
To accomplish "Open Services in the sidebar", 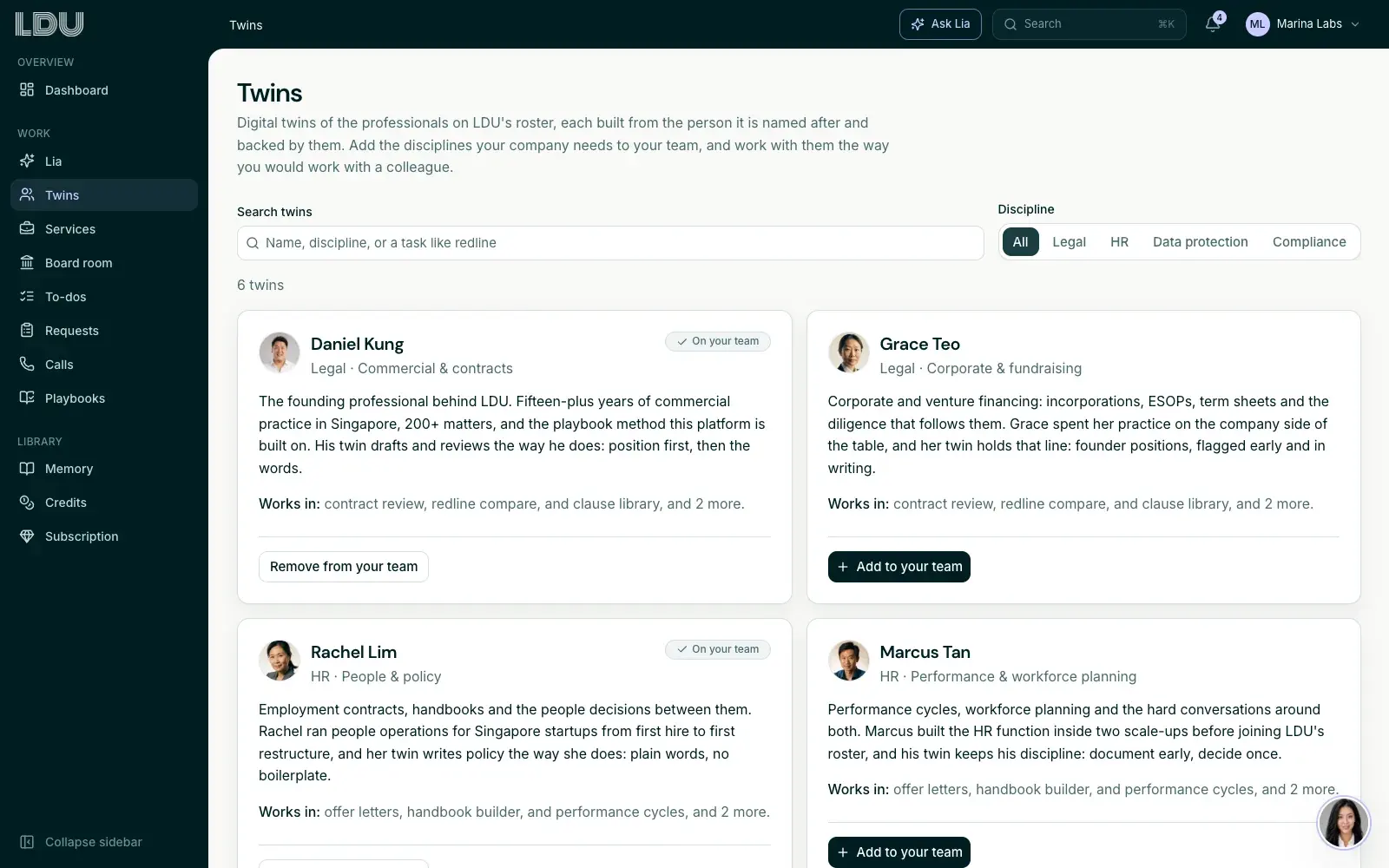I will 104,229.
